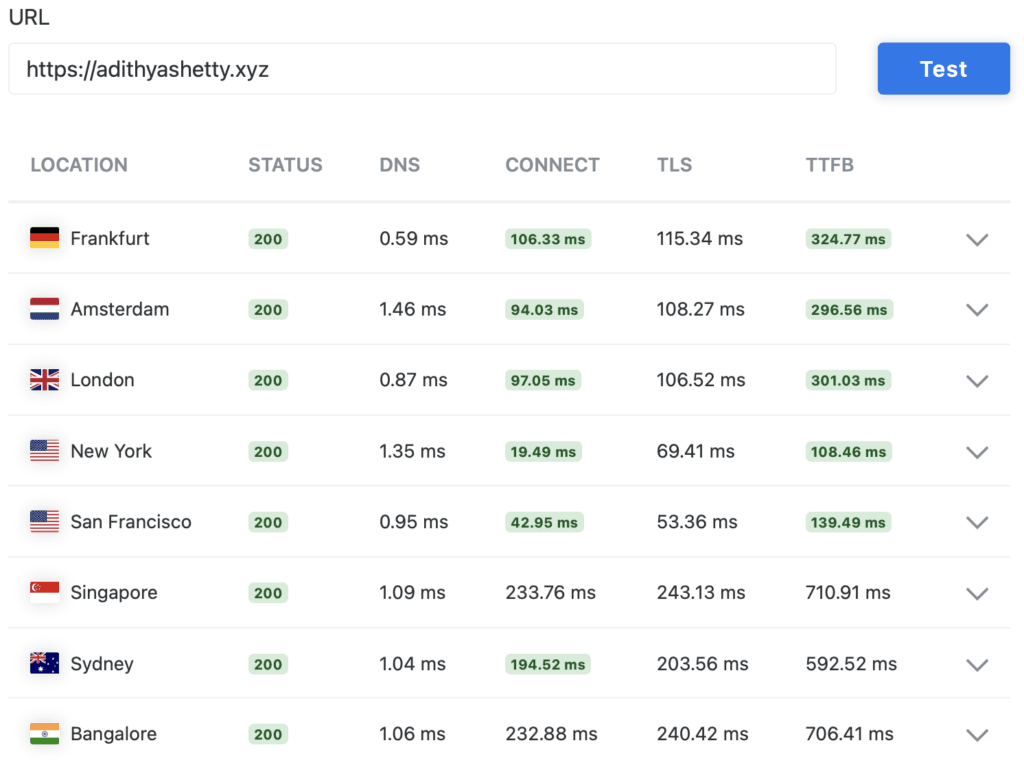Click the Netherlands flag icon for Amsterdam
The image size is (1024, 767).
(x=44, y=309)
